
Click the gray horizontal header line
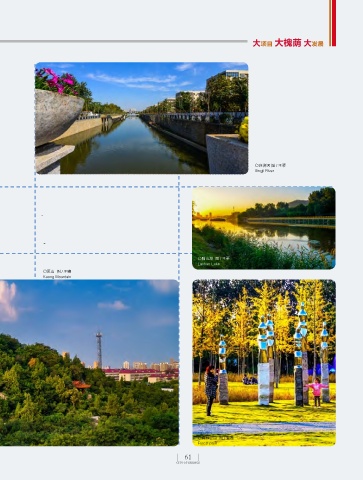pyautogui.click(x=123, y=41)
